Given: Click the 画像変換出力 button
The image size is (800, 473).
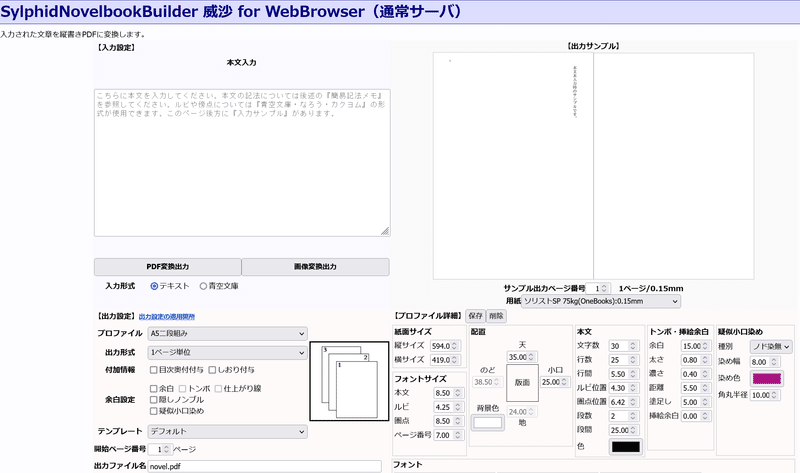Looking at the screenshot, I should (x=315, y=266).
